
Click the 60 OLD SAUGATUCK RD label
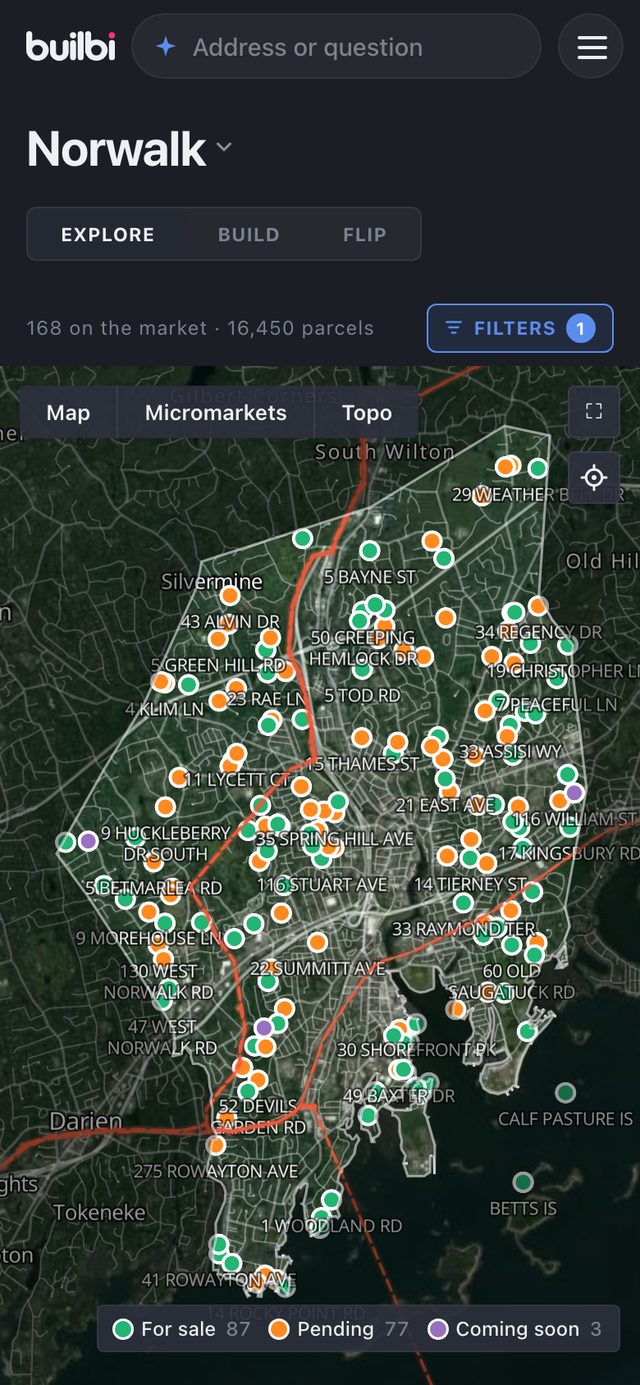[512, 982]
